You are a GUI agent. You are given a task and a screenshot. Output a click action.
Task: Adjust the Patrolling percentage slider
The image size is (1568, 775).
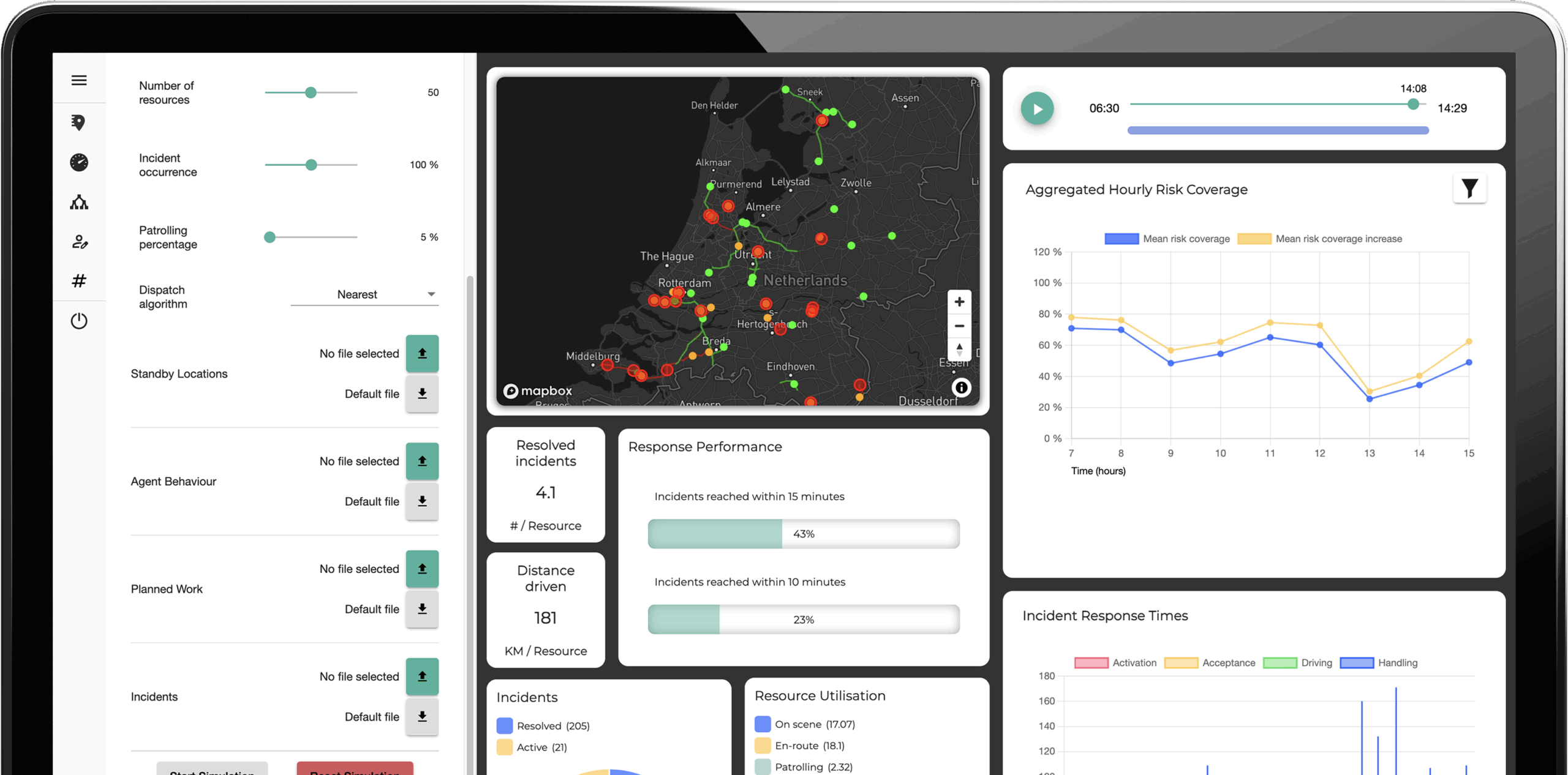pos(311,237)
